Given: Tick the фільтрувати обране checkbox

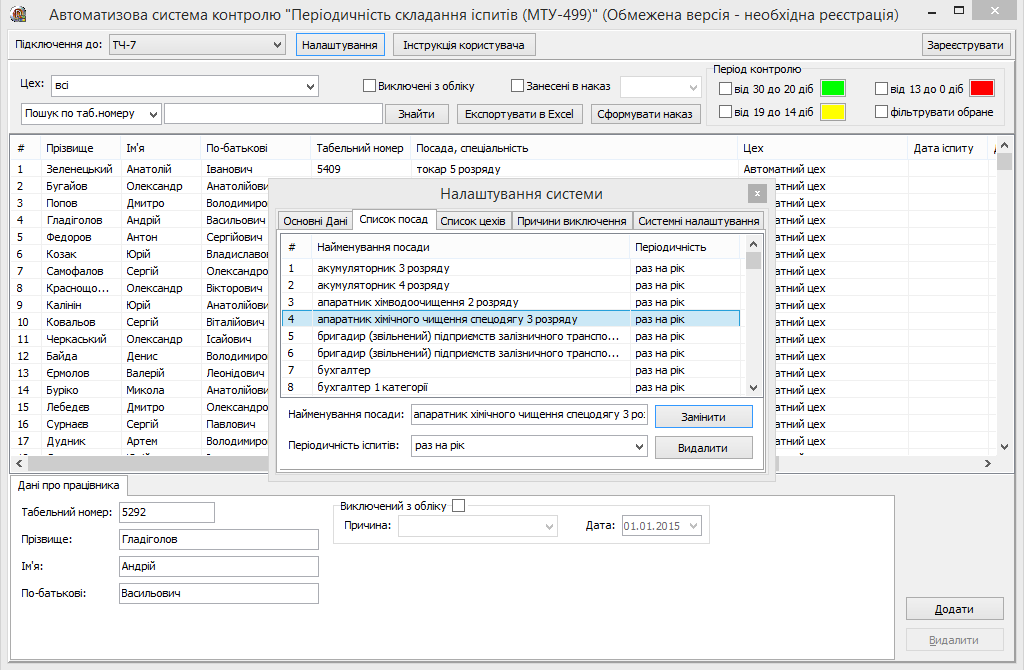Looking at the screenshot, I should pyautogui.click(x=881, y=112).
